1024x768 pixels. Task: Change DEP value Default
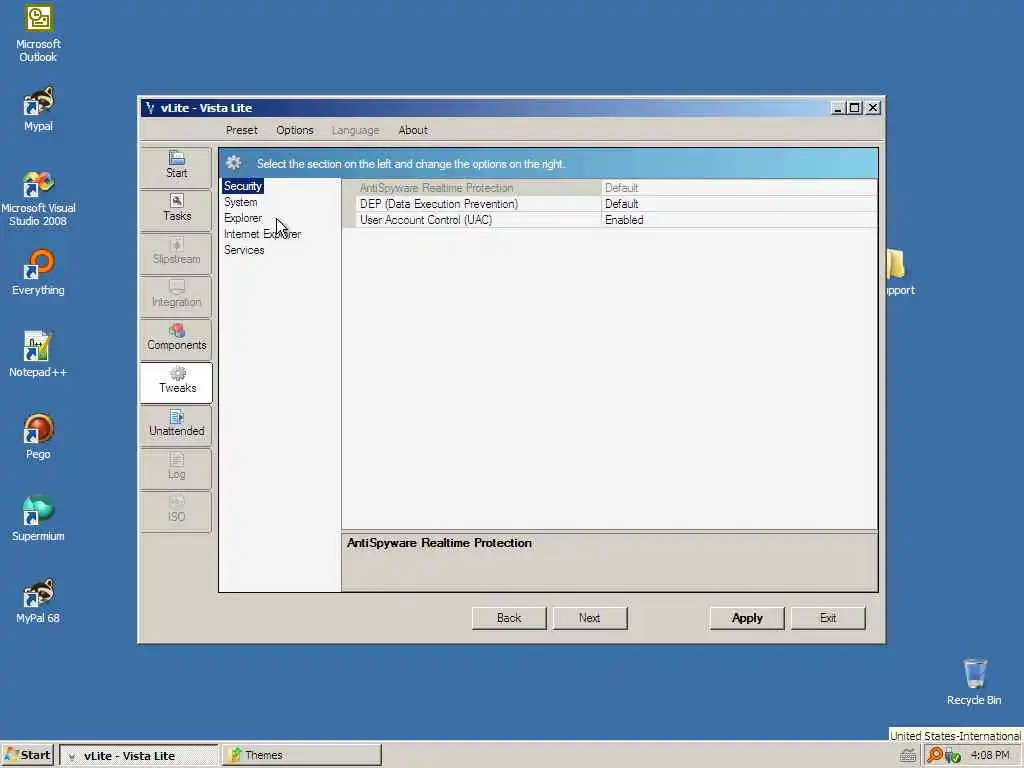[739, 204]
